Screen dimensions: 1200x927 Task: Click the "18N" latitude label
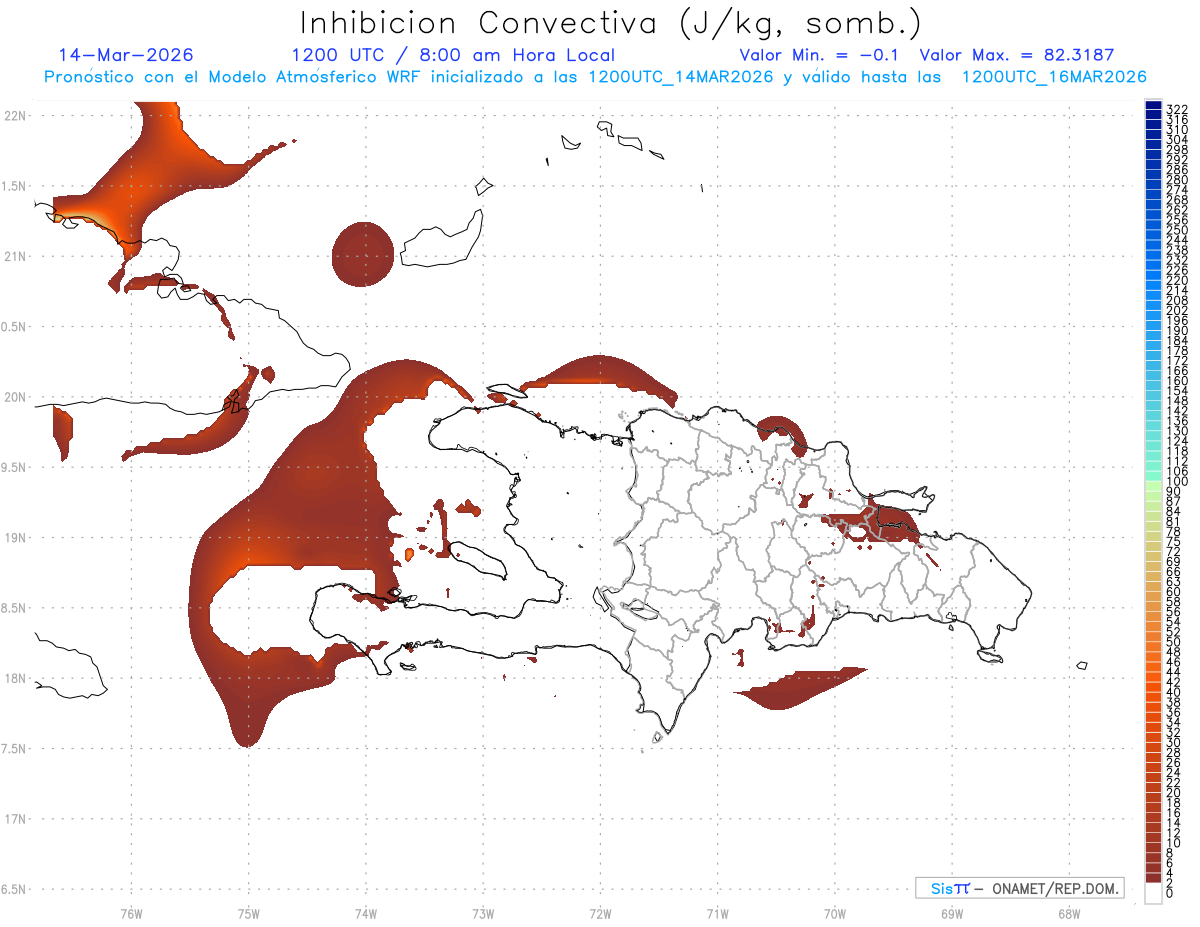tap(14, 678)
